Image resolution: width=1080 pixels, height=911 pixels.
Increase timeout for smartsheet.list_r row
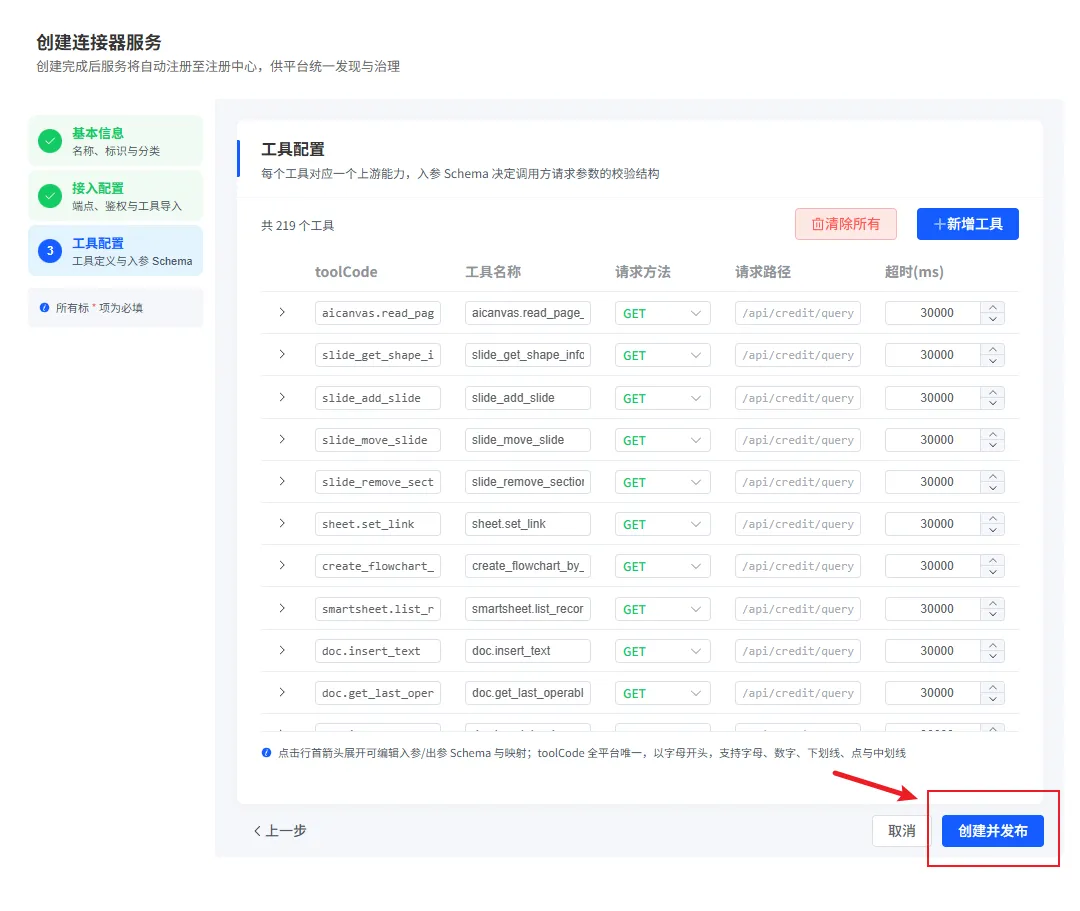[993, 603]
